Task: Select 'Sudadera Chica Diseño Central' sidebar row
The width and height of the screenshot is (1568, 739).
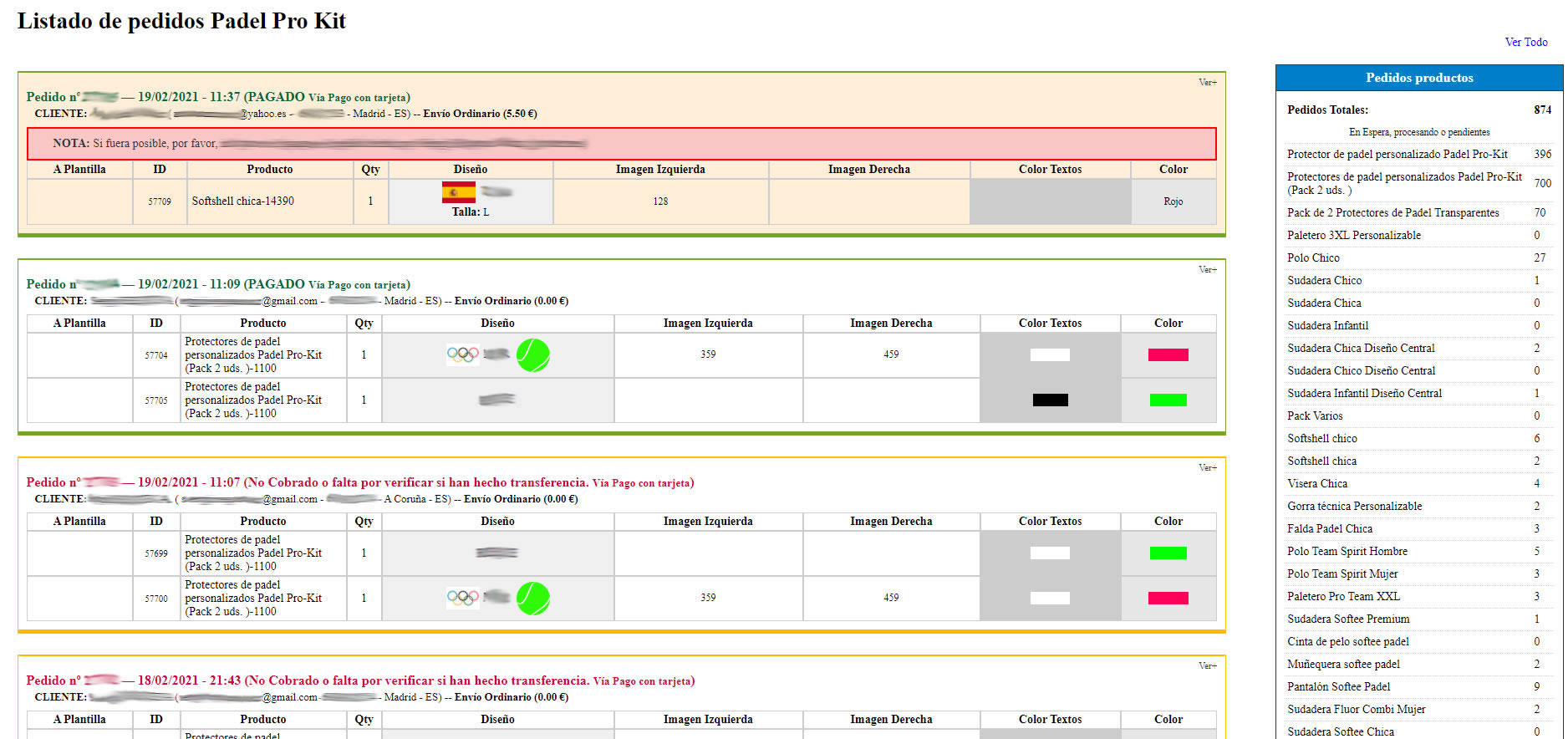Action: [x=1419, y=348]
